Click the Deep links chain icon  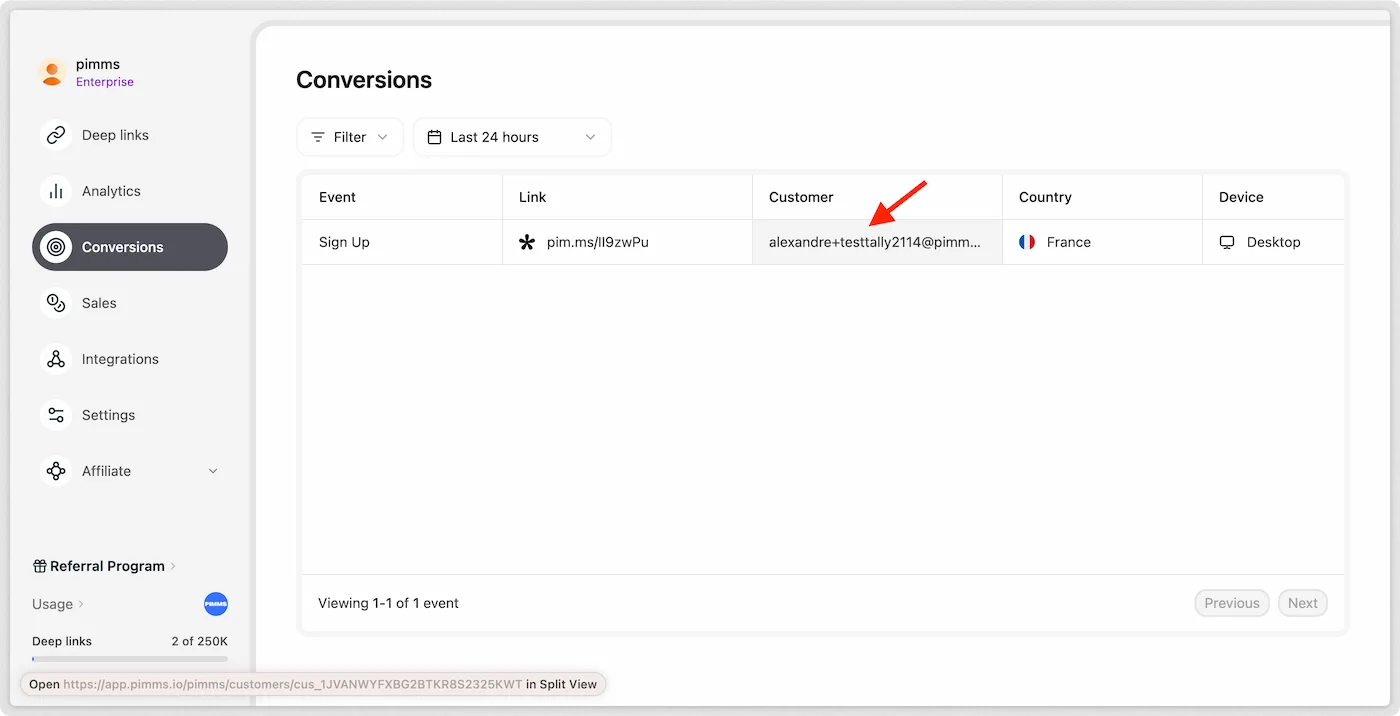(56, 135)
